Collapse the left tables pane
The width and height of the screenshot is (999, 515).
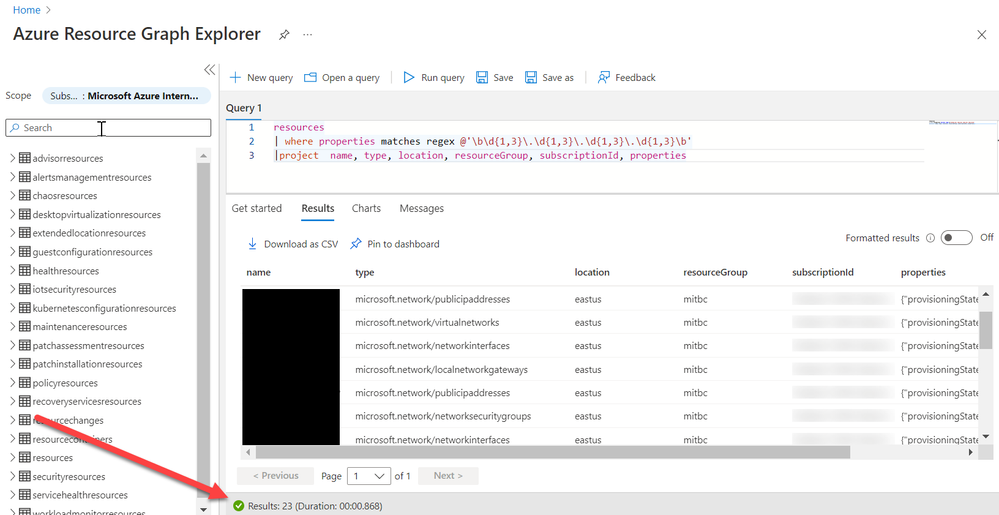pyautogui.click(x=209, y=69)
